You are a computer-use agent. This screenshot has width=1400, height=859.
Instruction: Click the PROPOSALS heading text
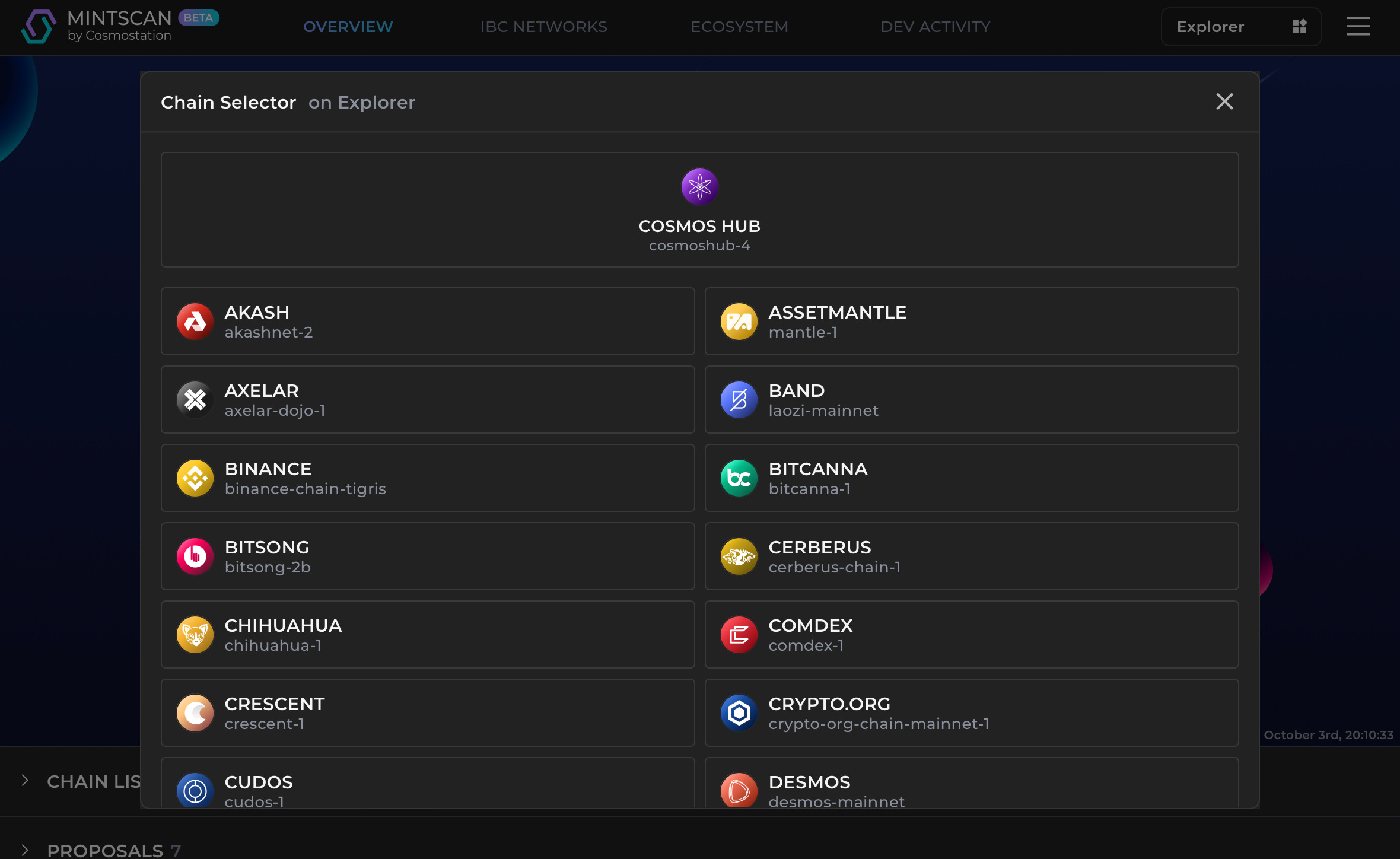click(x=105, y=850)
